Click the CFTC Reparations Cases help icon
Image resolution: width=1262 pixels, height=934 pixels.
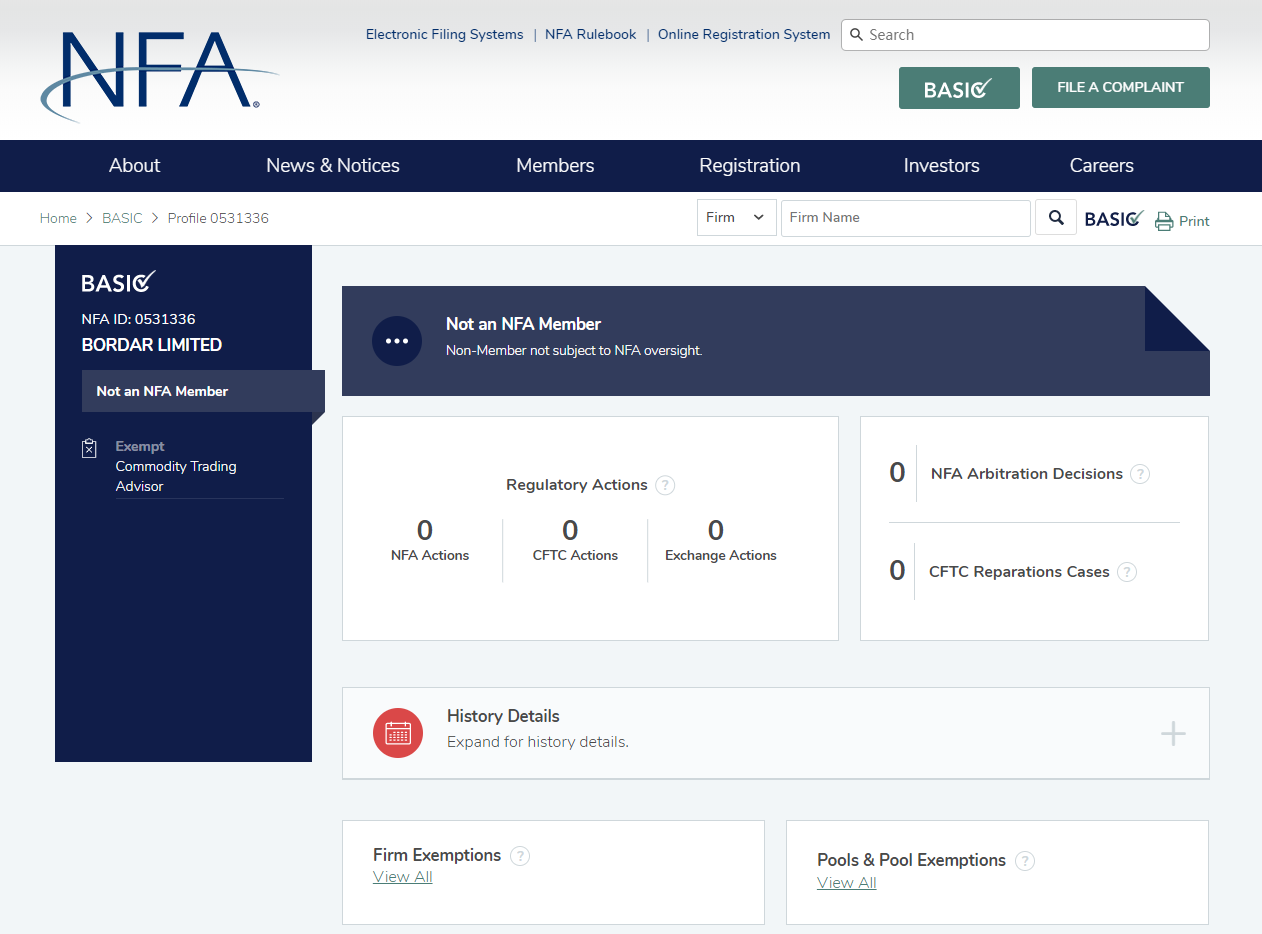coord(1127,572)
